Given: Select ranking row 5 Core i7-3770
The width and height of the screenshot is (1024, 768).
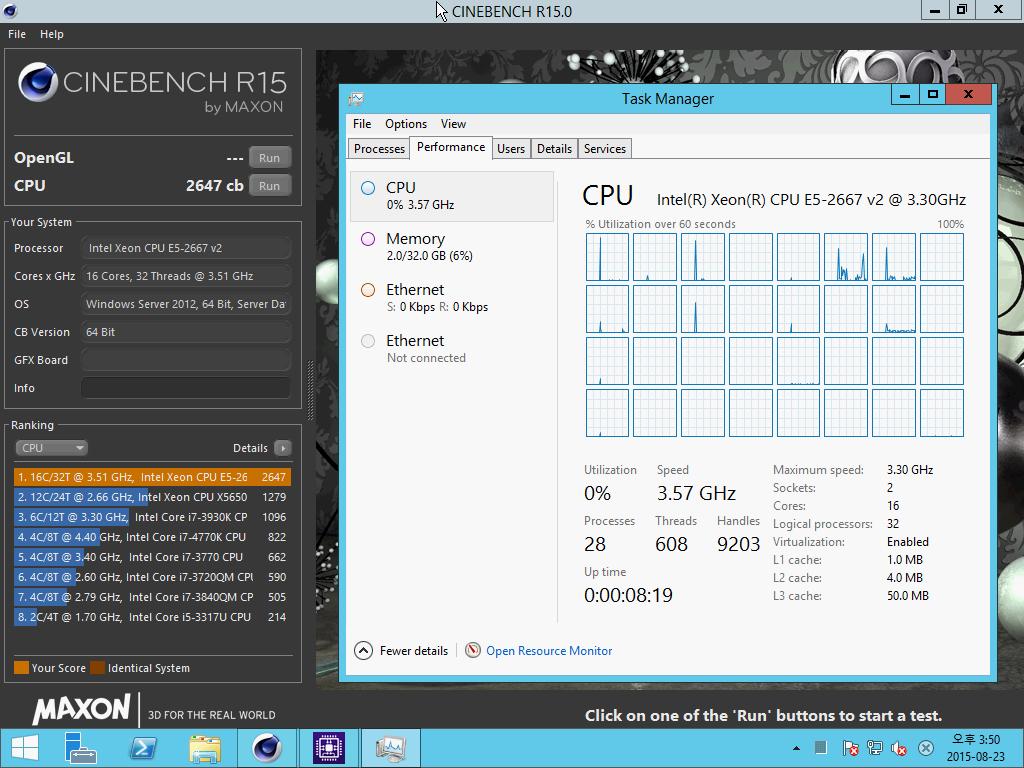Looking at the screenshot, I should (152, 557).
